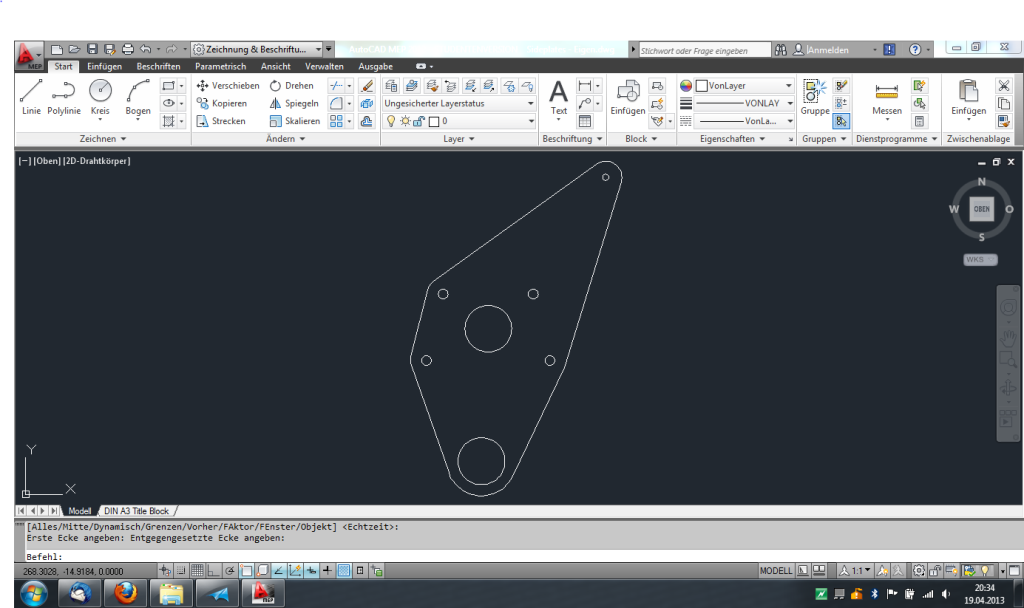
Task: Open the Einfügen ribbon tab
Action: 104,67
